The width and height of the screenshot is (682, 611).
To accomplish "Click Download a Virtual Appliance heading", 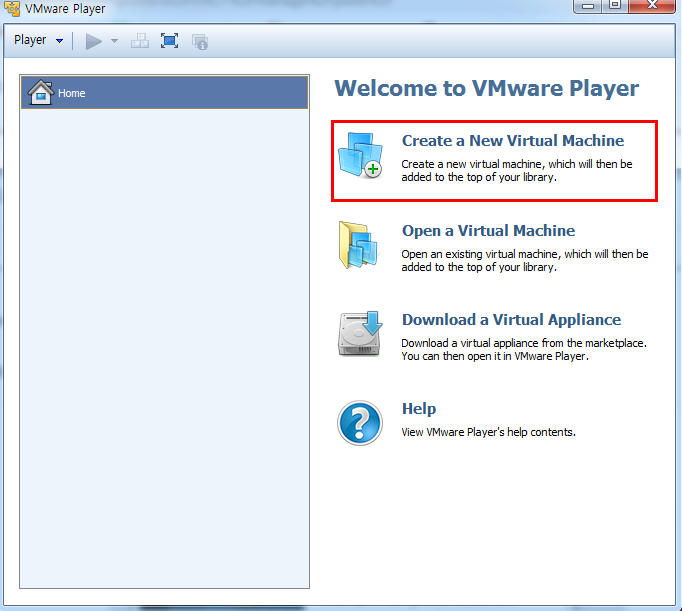I will click(512, 320).
